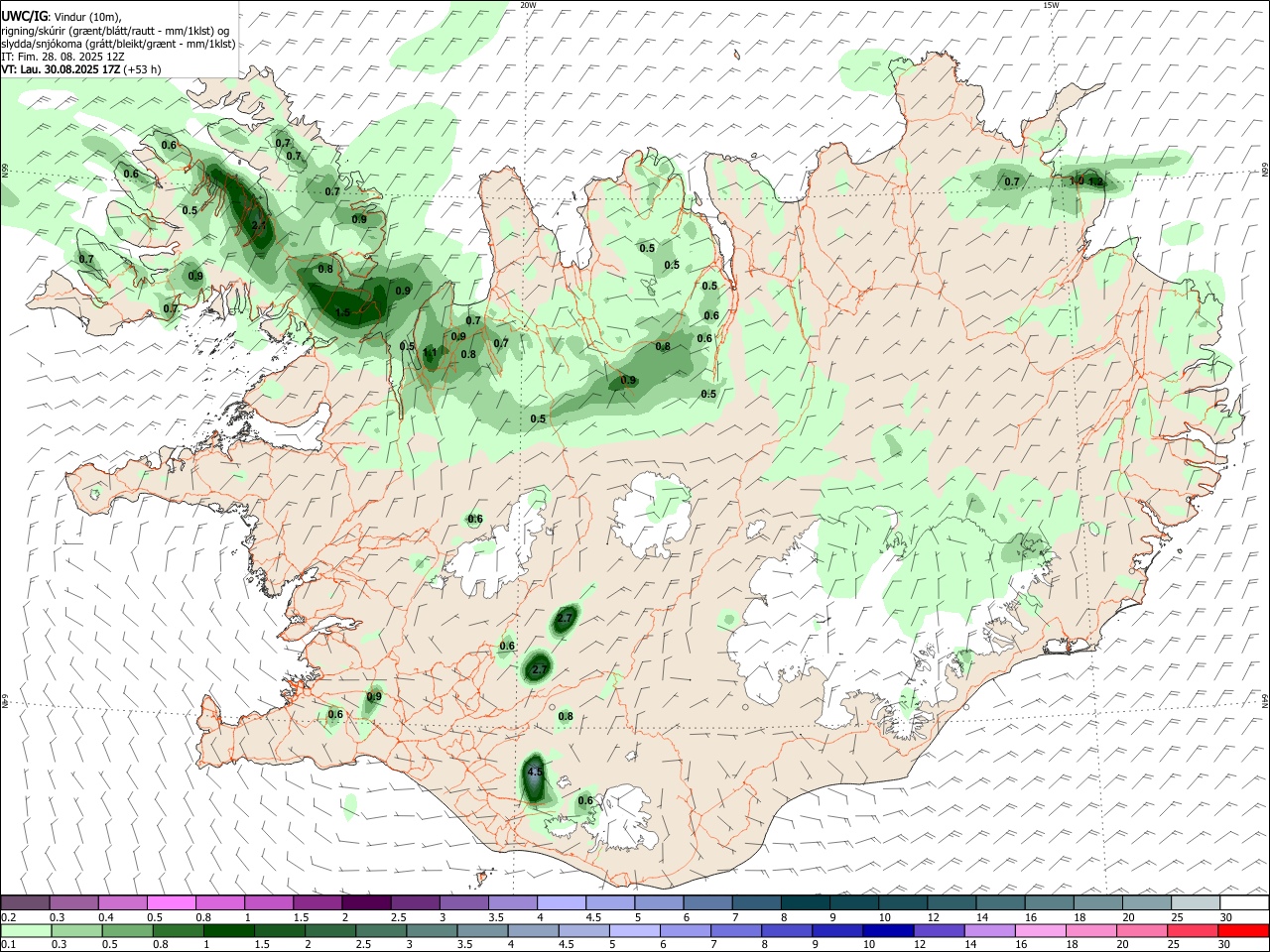Viewport: 1270px width, 952px height.
Task: Click the '1.5' precipitation value on the map
Action: point(343,312)
